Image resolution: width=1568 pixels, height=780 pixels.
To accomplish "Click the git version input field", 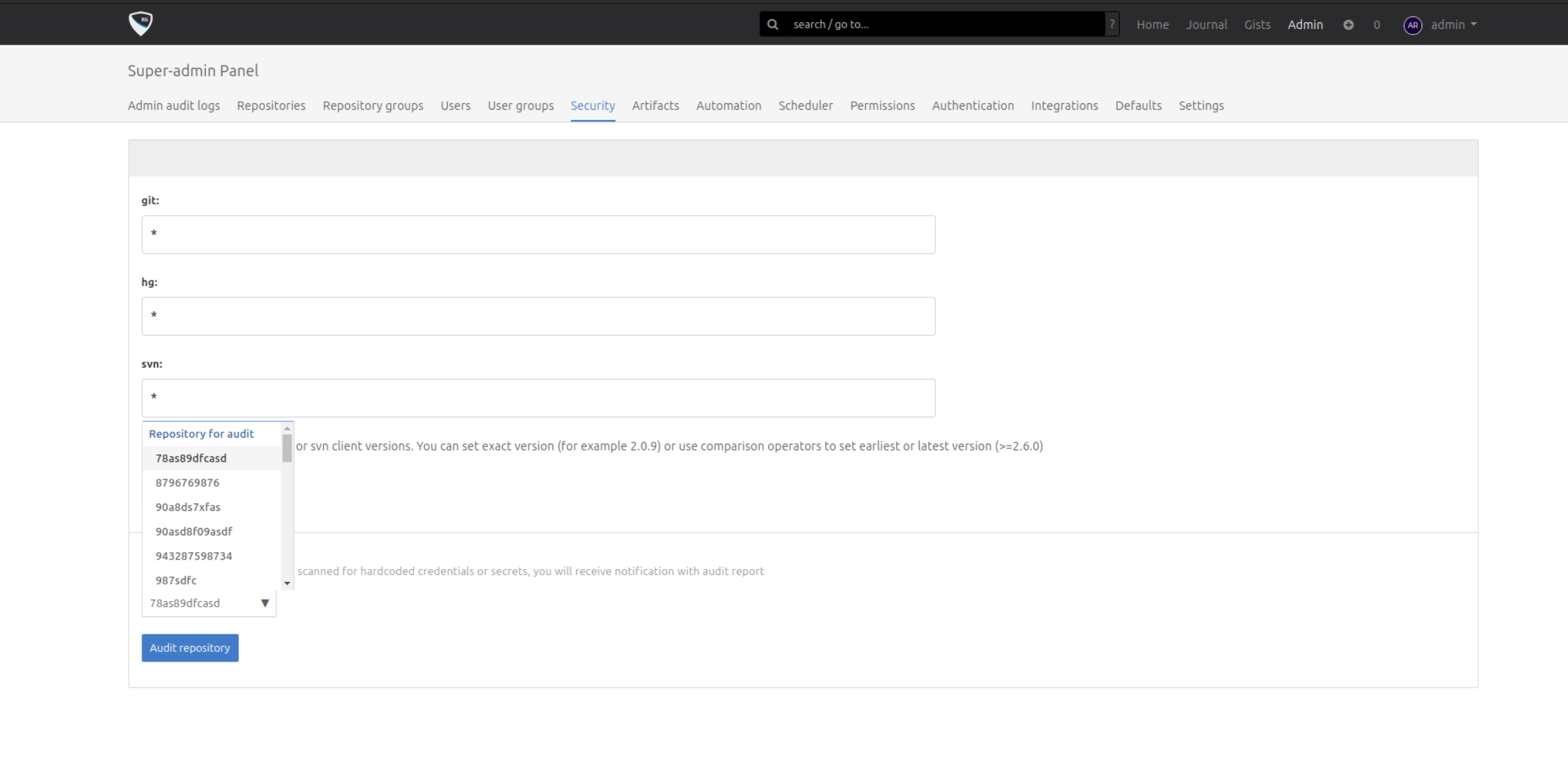I will (x=538, y=235).
